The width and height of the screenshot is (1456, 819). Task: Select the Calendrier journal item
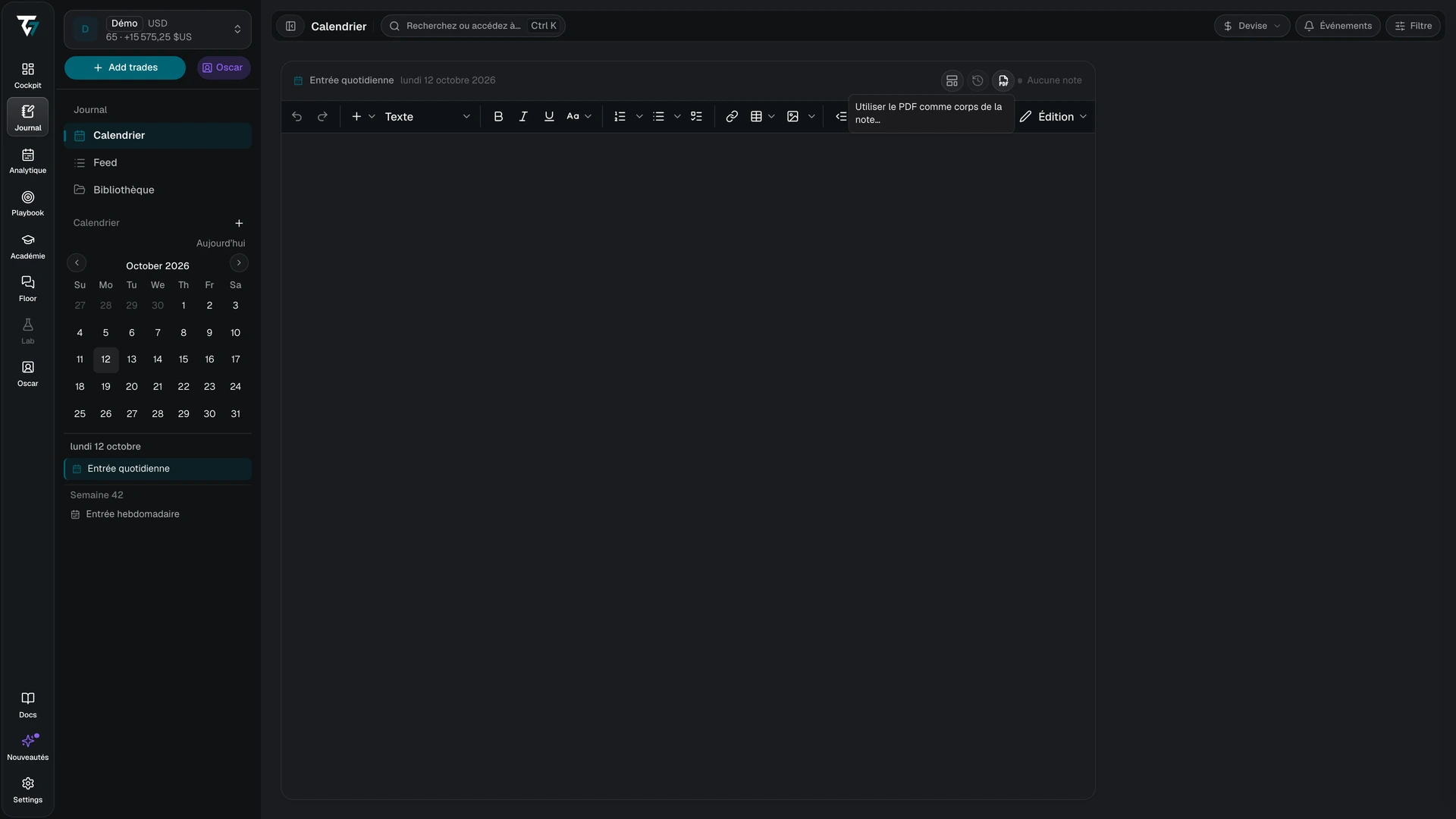coord(158,136)
